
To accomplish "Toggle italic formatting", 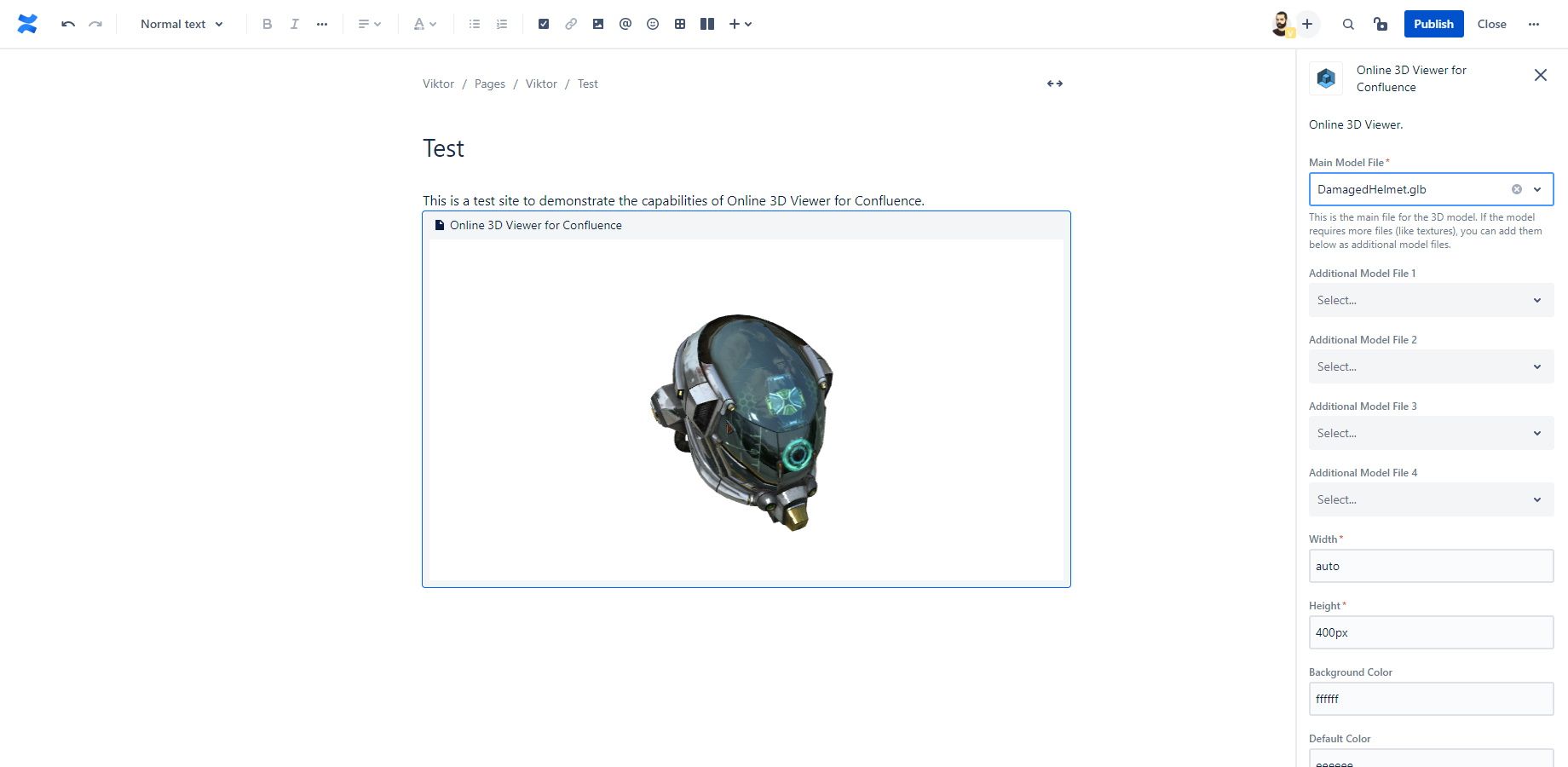I will [x=294, y=24].
